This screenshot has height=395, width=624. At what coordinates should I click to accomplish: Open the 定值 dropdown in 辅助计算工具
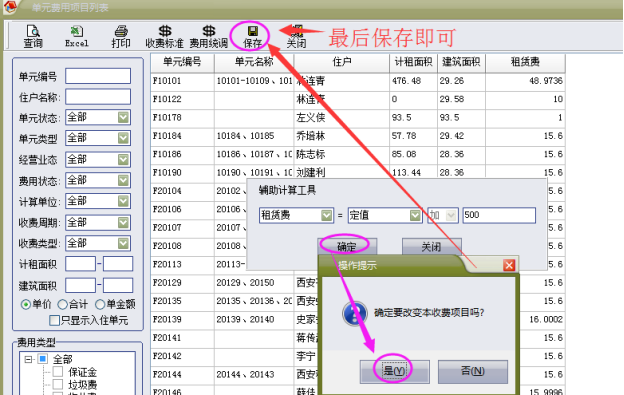tap(415, 215)
